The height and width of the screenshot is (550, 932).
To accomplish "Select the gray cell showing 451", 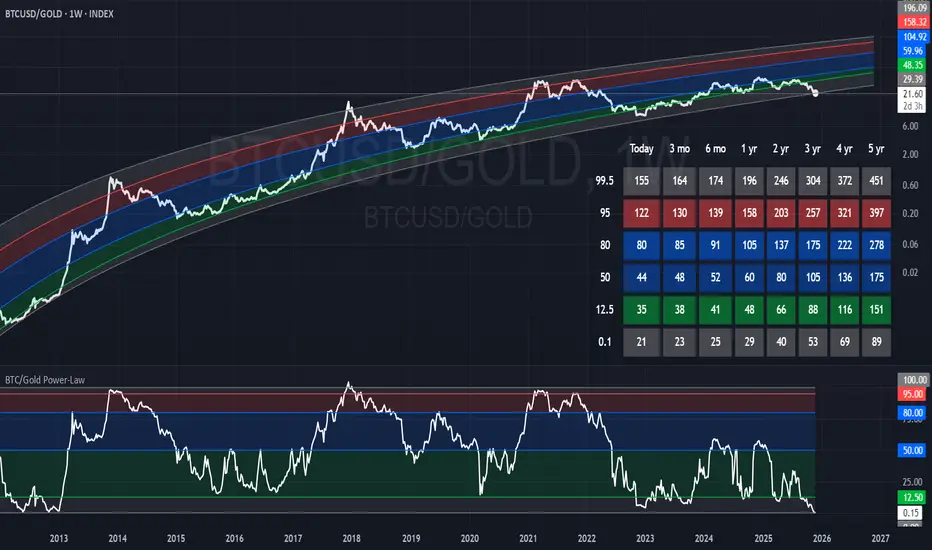I will [x=876, y=181].
